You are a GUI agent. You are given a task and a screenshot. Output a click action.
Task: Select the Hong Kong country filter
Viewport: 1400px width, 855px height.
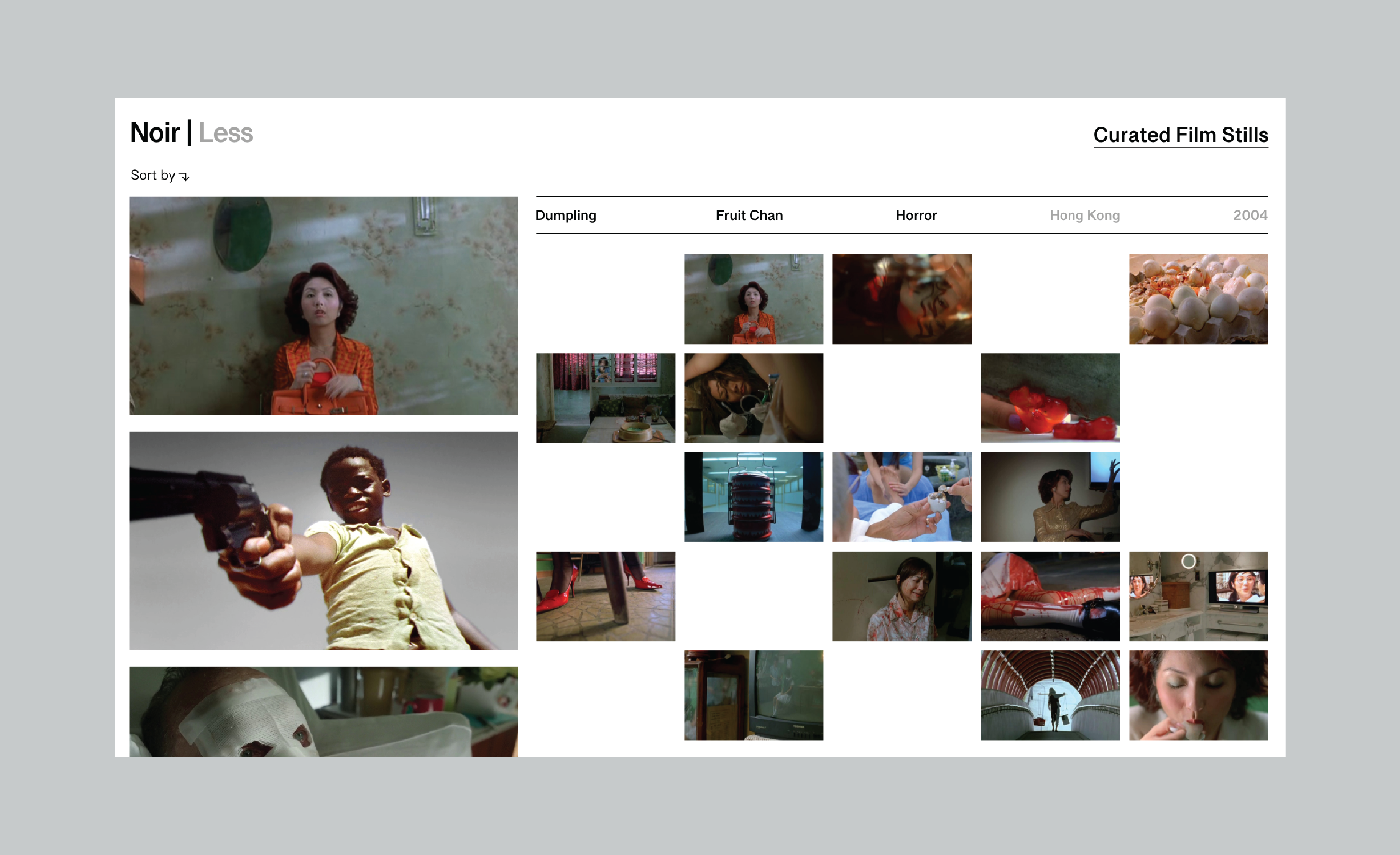tap(1085, 215)
